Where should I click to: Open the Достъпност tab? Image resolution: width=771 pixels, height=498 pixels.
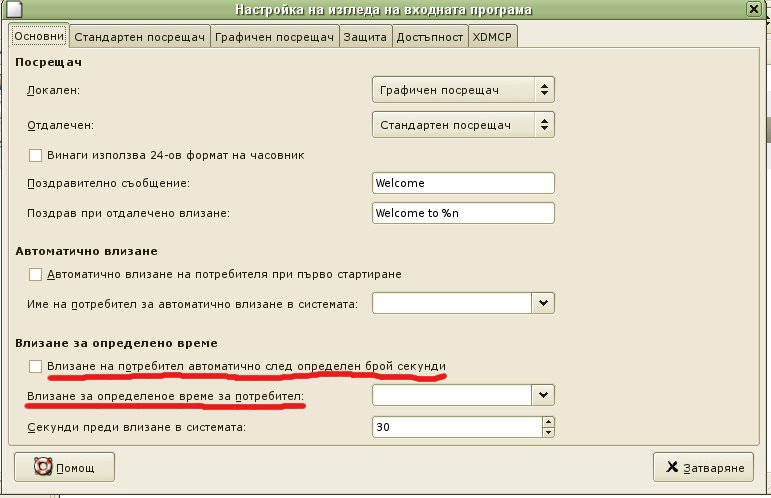pyautogui.click(x=429, y=37)
